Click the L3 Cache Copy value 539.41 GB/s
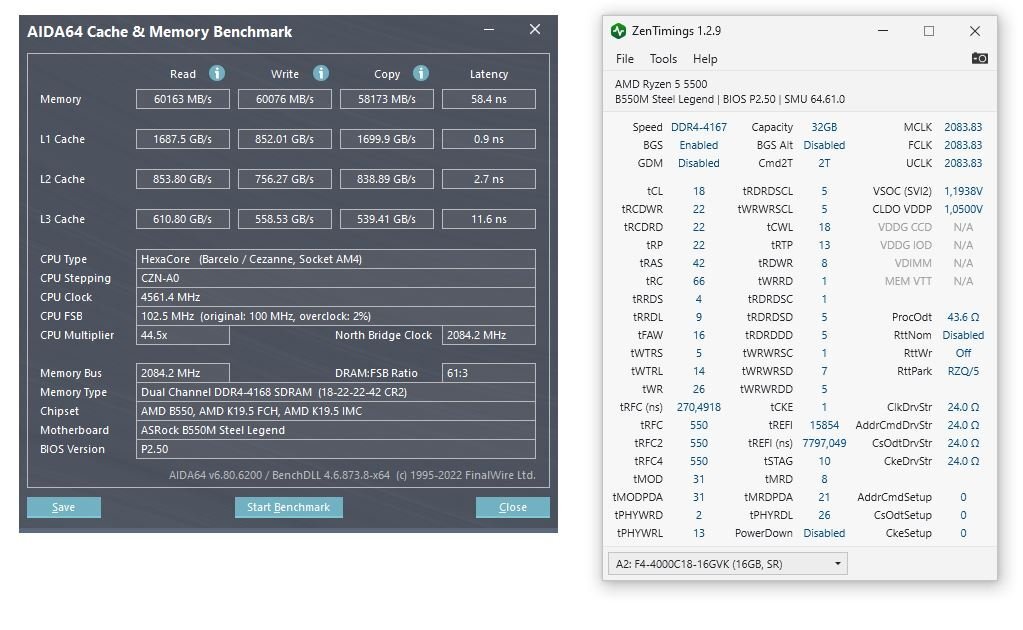 click(387, 219)
